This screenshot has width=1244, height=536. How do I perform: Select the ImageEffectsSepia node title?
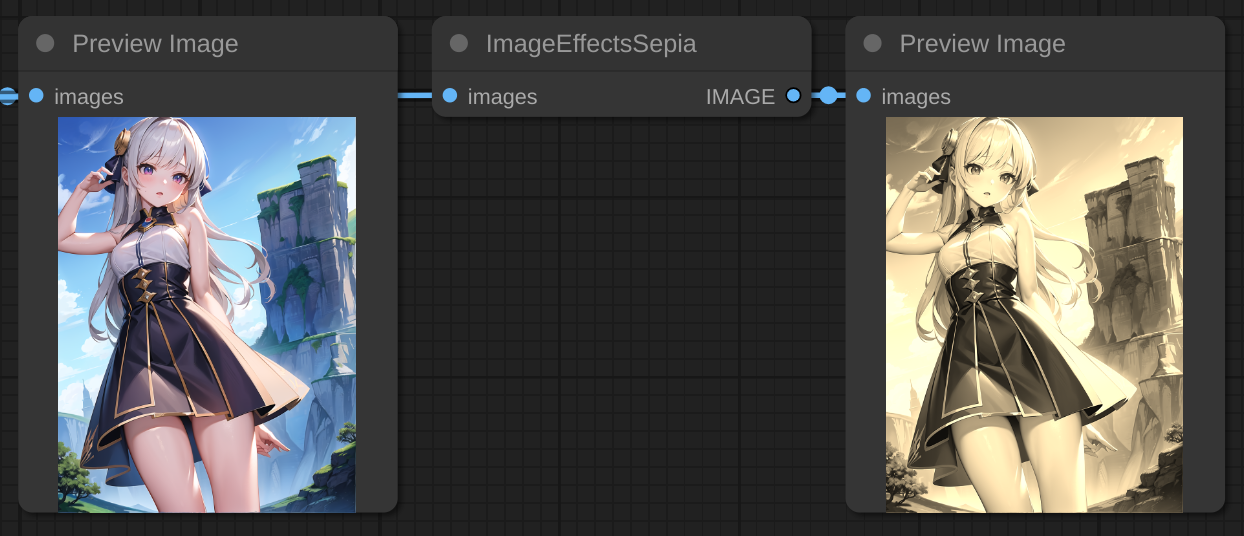coord(591,44)
